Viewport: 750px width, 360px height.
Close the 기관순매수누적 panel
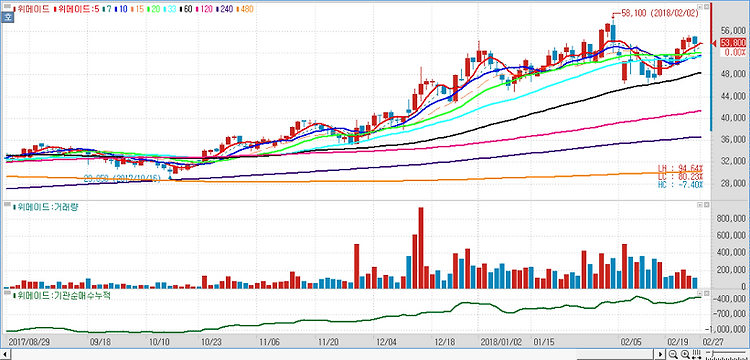point(706,293)
